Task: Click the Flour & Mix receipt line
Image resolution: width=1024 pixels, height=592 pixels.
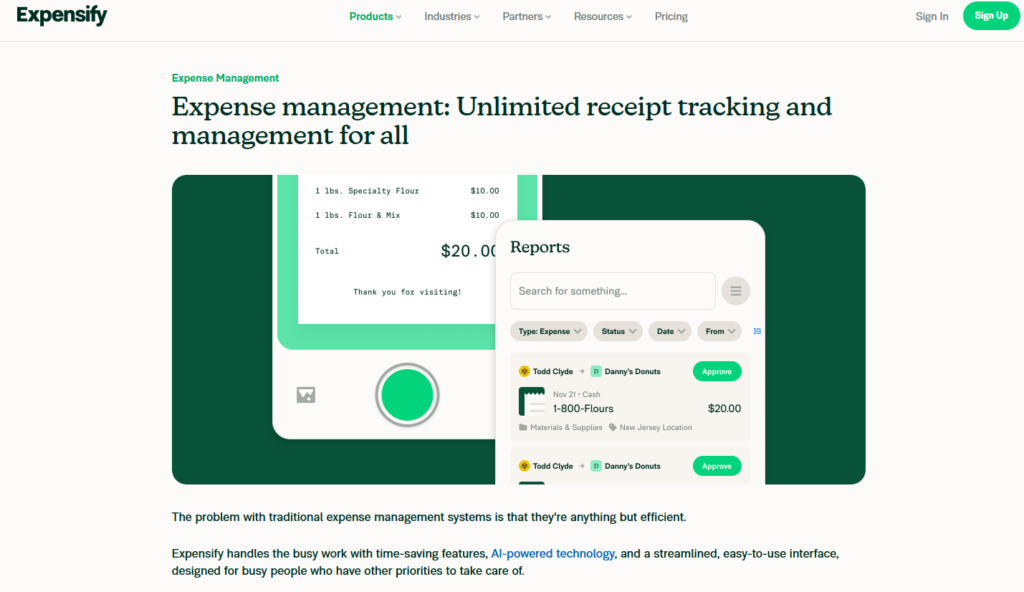Action: click(407, 215)
